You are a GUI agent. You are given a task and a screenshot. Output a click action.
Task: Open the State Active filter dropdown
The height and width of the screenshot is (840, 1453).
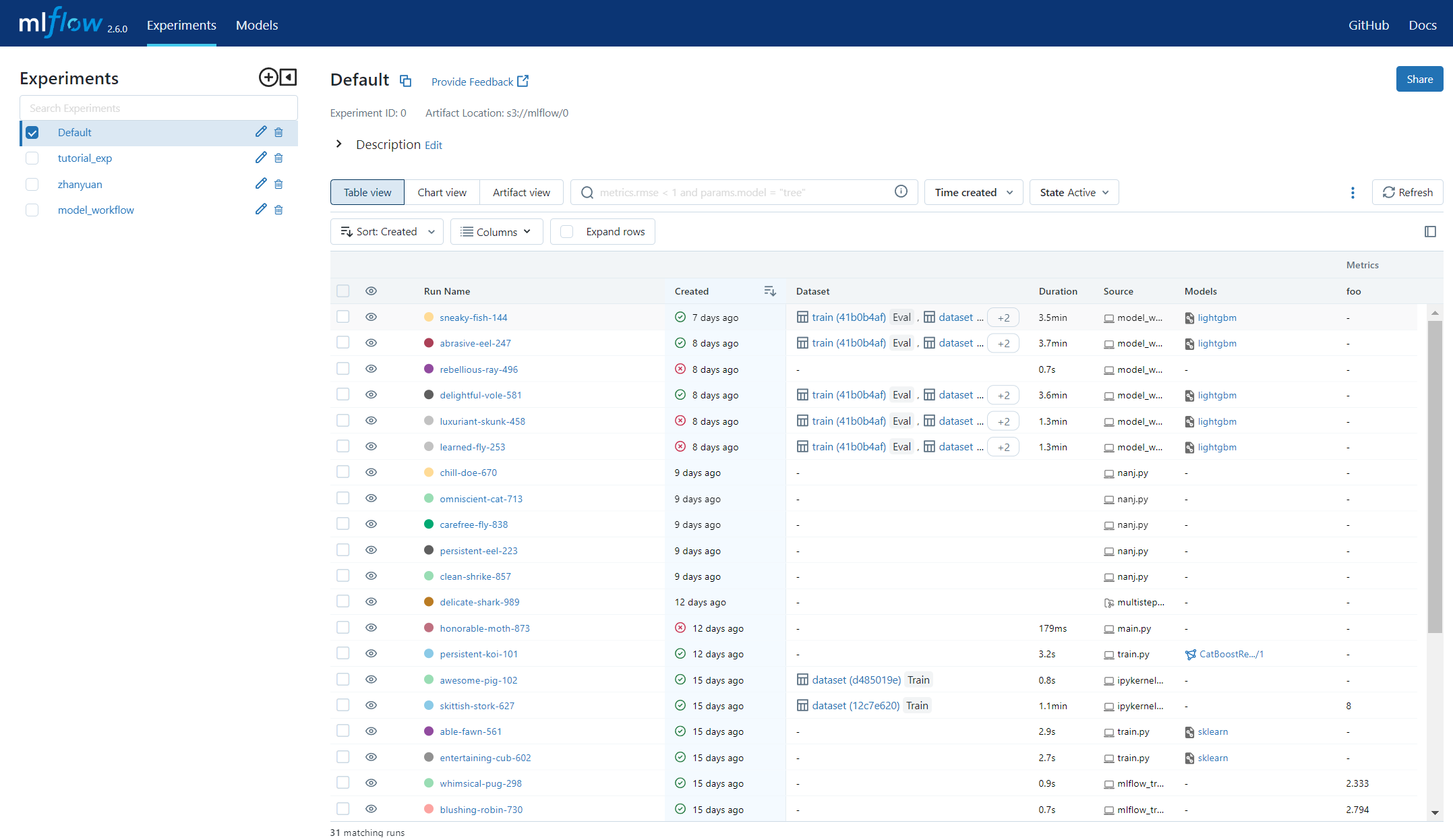[1073, 192]
